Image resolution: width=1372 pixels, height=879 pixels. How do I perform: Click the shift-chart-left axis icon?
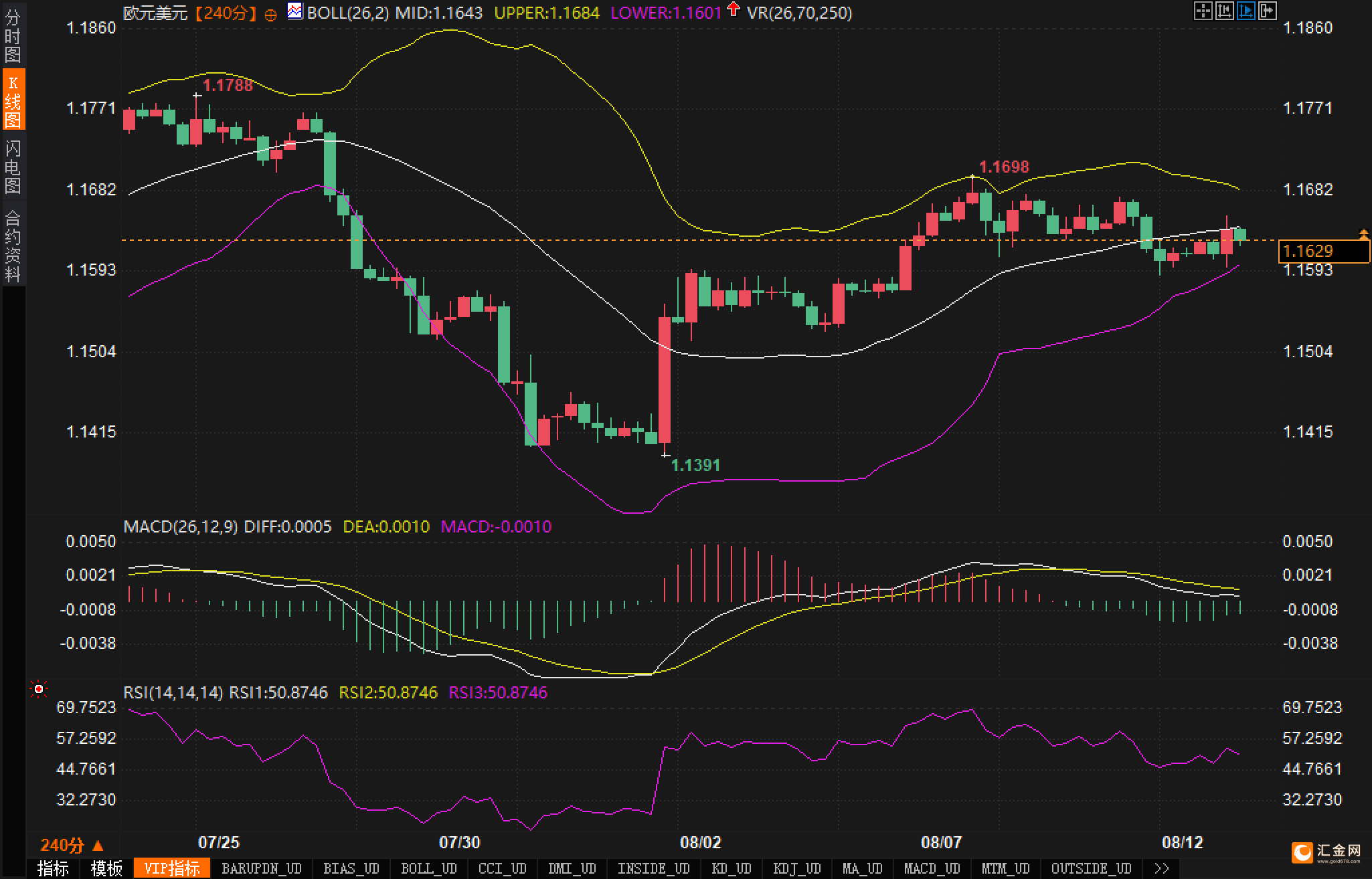coord(1224,11)
